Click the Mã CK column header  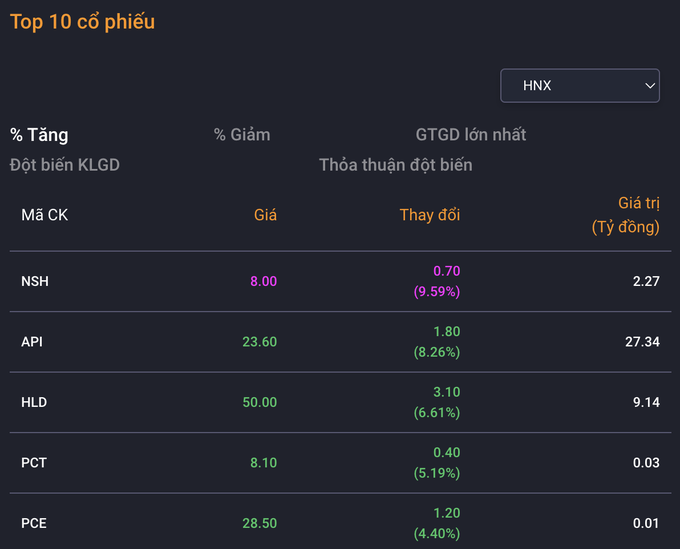click(45, 215)
